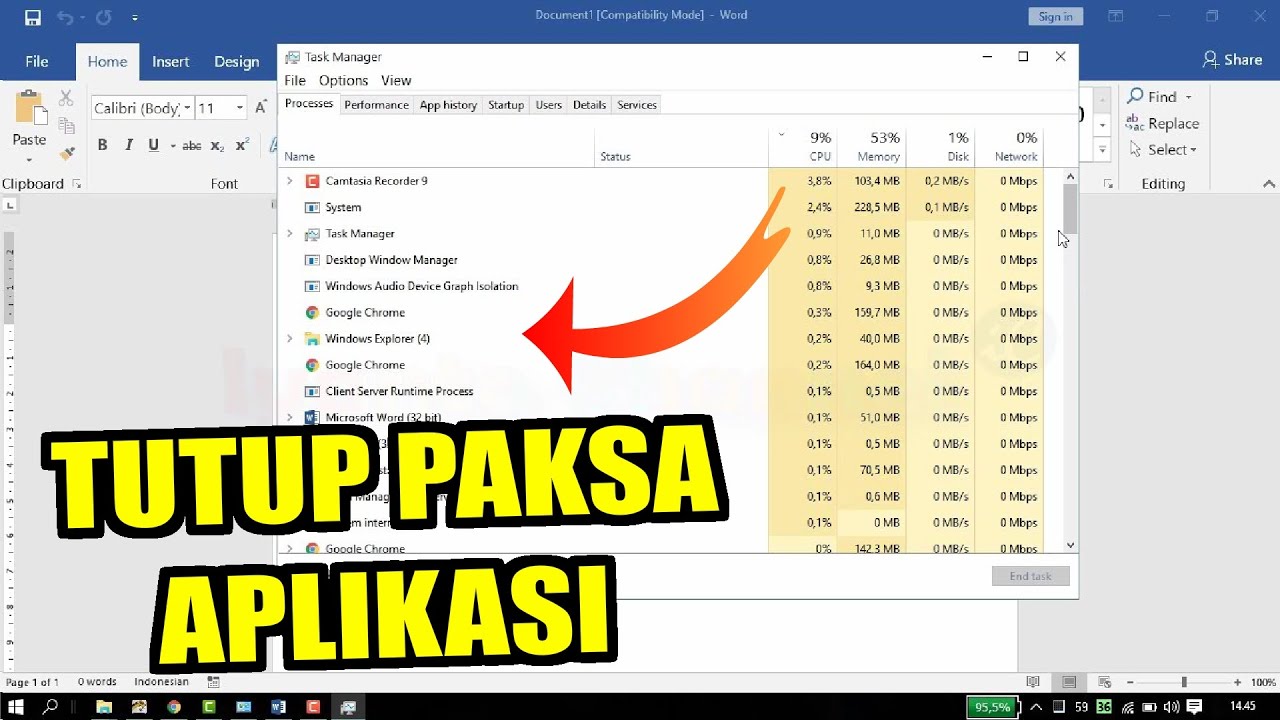
Task: Click the Copy icon in the Clipboard group
Action: [x=66, y=125]
